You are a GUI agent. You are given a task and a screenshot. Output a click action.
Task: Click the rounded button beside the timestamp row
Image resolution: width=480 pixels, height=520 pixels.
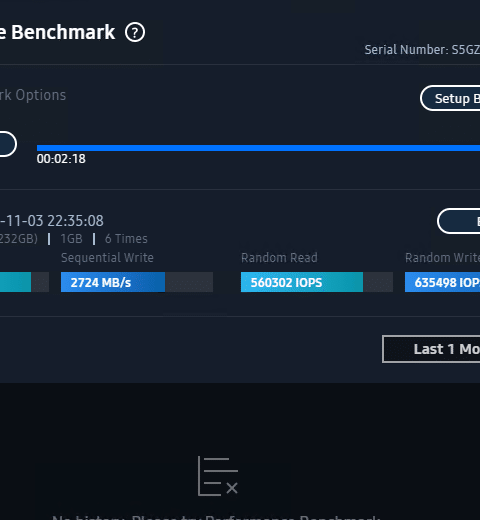[459, 221]
